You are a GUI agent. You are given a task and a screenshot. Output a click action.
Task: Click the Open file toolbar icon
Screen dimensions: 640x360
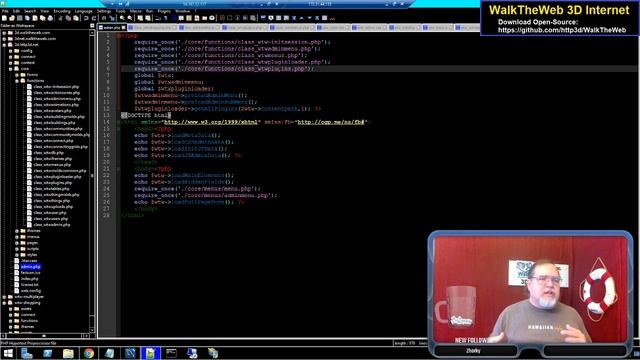tap(12, 18)
